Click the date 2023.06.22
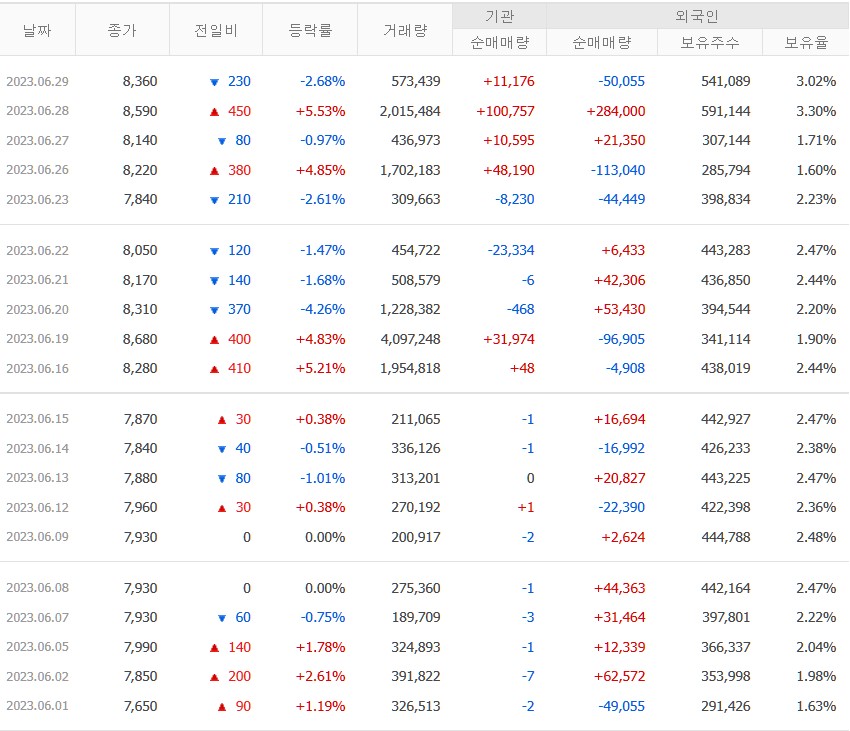Screen dimensions: 850x731 tap(37, 251)
